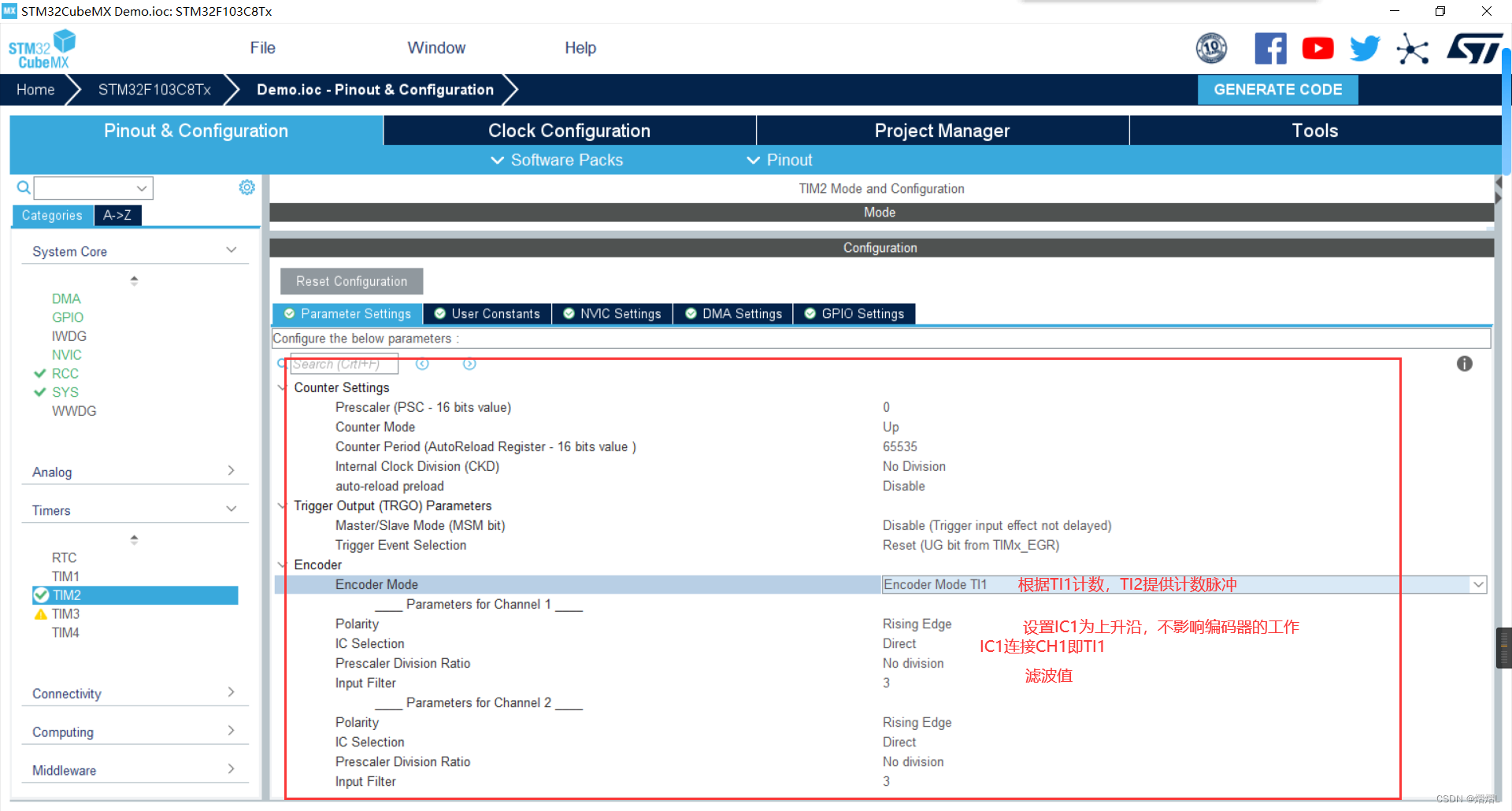
Task: Switch to A->Z listing tab
Action: [x=117, y=215]
